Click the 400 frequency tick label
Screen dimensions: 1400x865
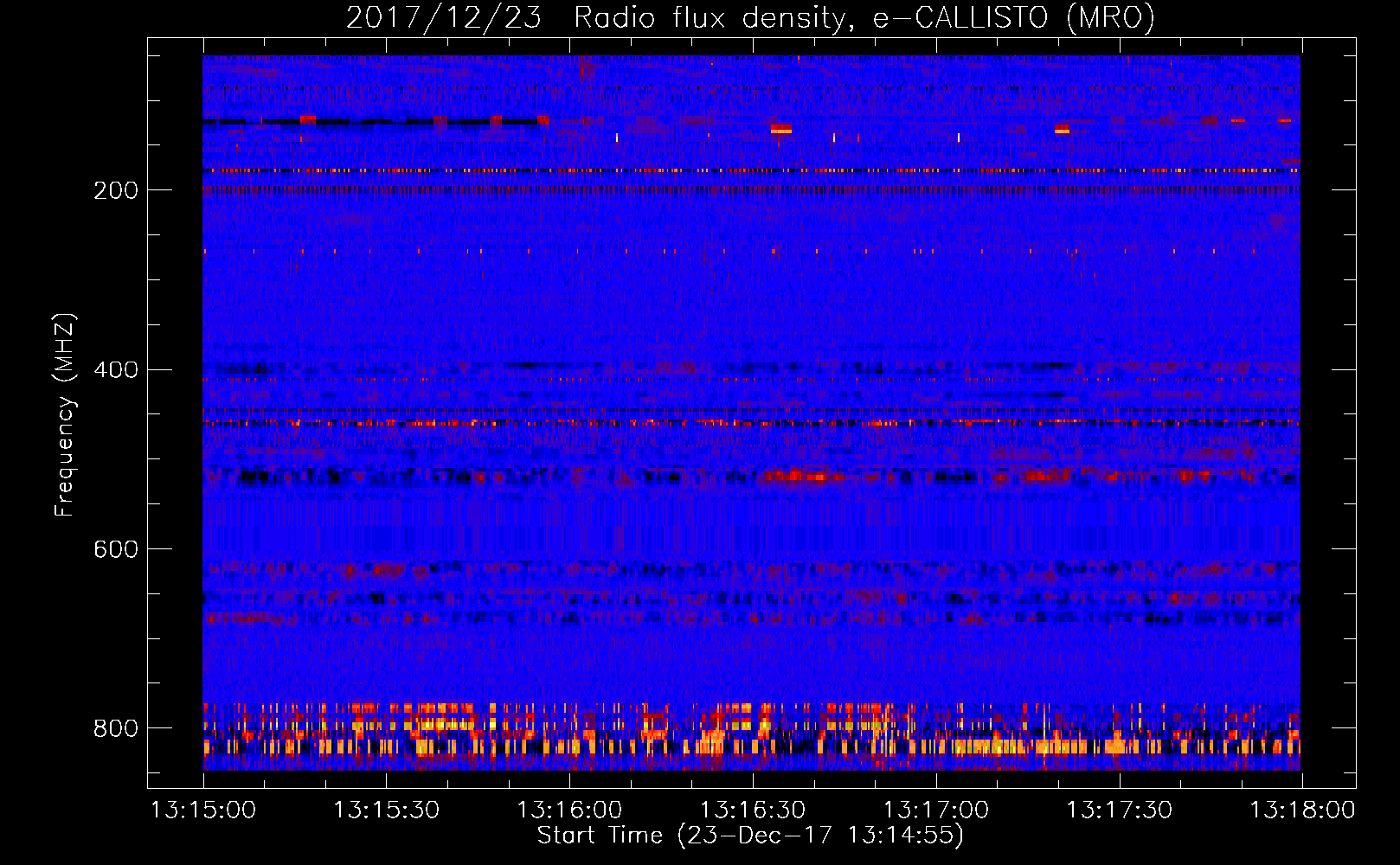click(x=116, y=370)
